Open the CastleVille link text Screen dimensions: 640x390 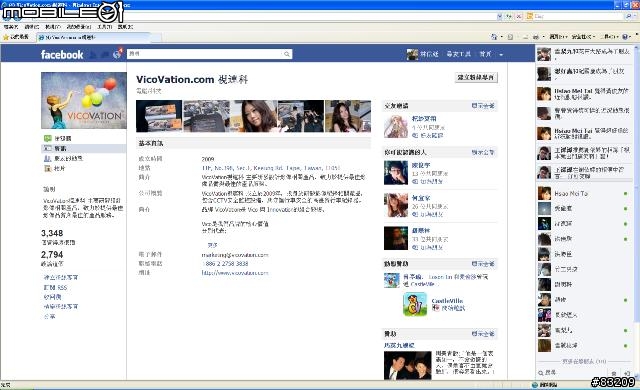[x=447, y=301]
